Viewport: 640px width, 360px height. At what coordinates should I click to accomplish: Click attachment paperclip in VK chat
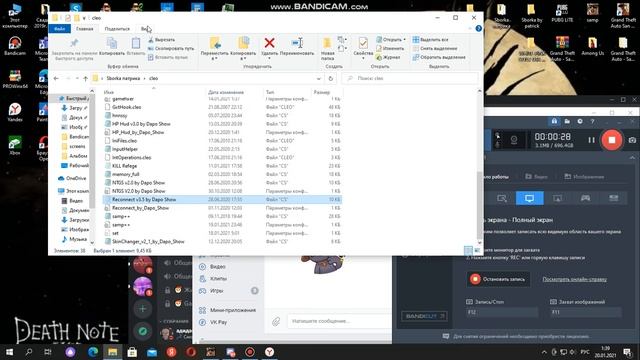[276, 322]
